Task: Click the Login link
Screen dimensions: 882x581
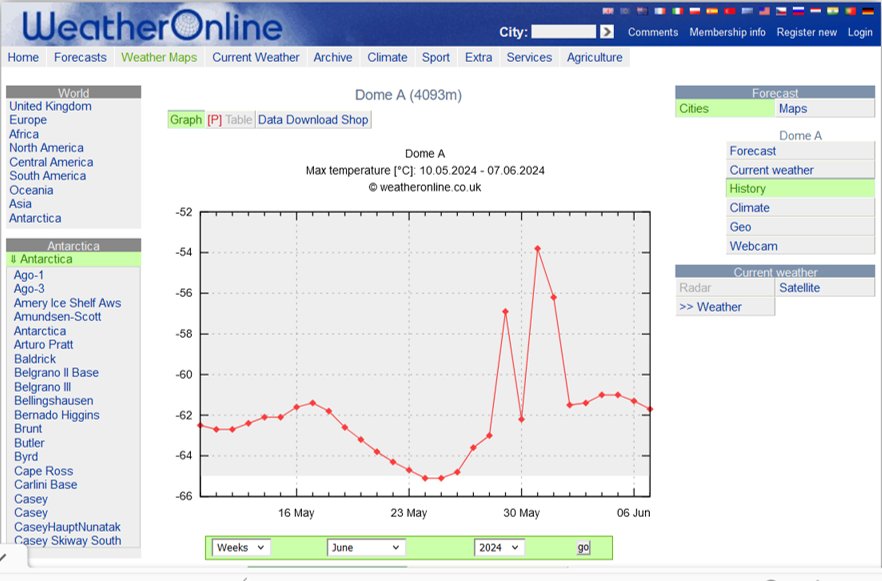Action: point(860,32)
